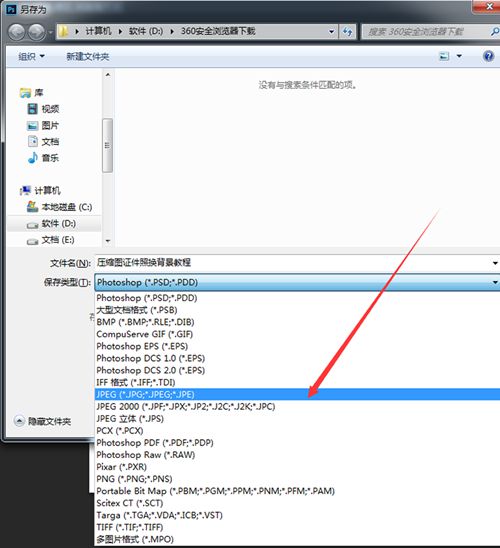This screenshot has height=548, width=500.
Task: Open the help question-mark icon
Action: pos(488,56)
